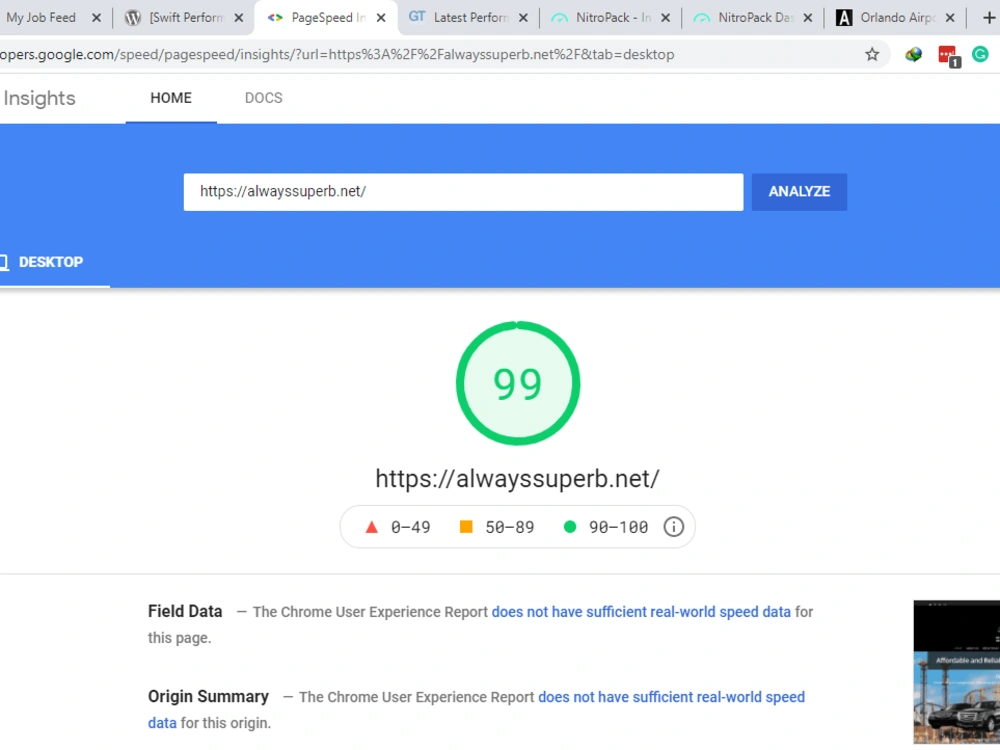Open the Grammarly extension icon
Viewport: 1000px width, 750px height.
click(x=980, y=55)
